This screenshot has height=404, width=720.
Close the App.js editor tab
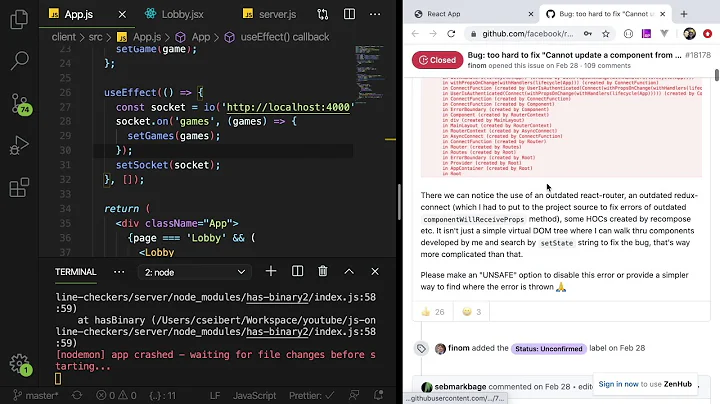(122, 15)
